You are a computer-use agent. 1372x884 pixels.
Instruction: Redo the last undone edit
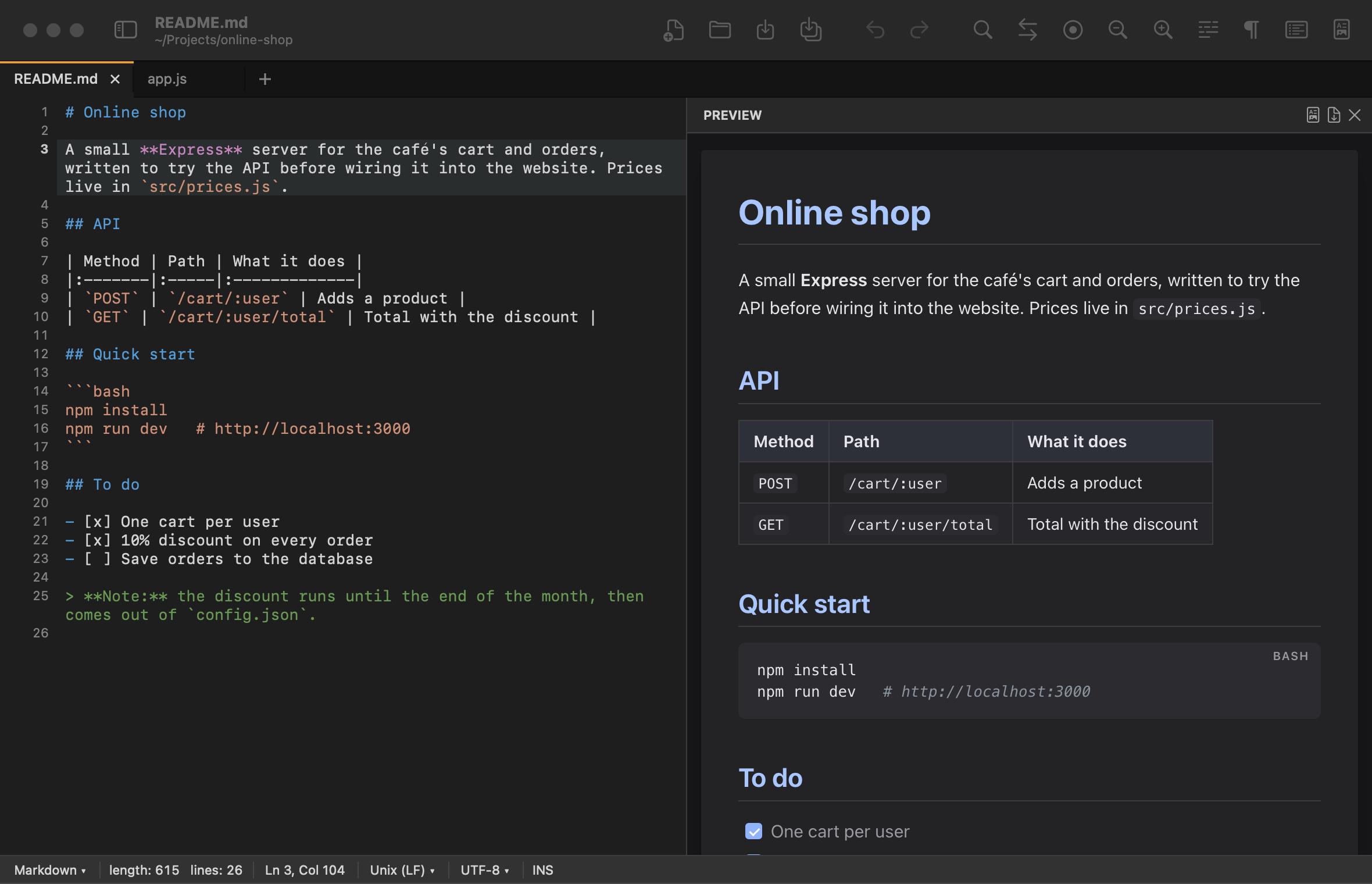tap(919, 30)
